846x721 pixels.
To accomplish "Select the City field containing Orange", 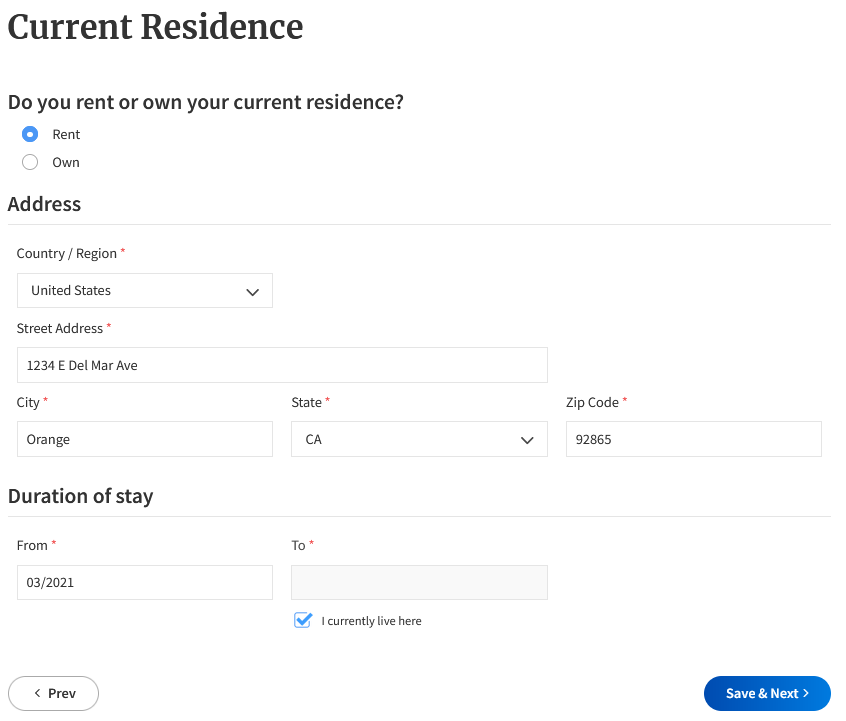I will (145, 439).
